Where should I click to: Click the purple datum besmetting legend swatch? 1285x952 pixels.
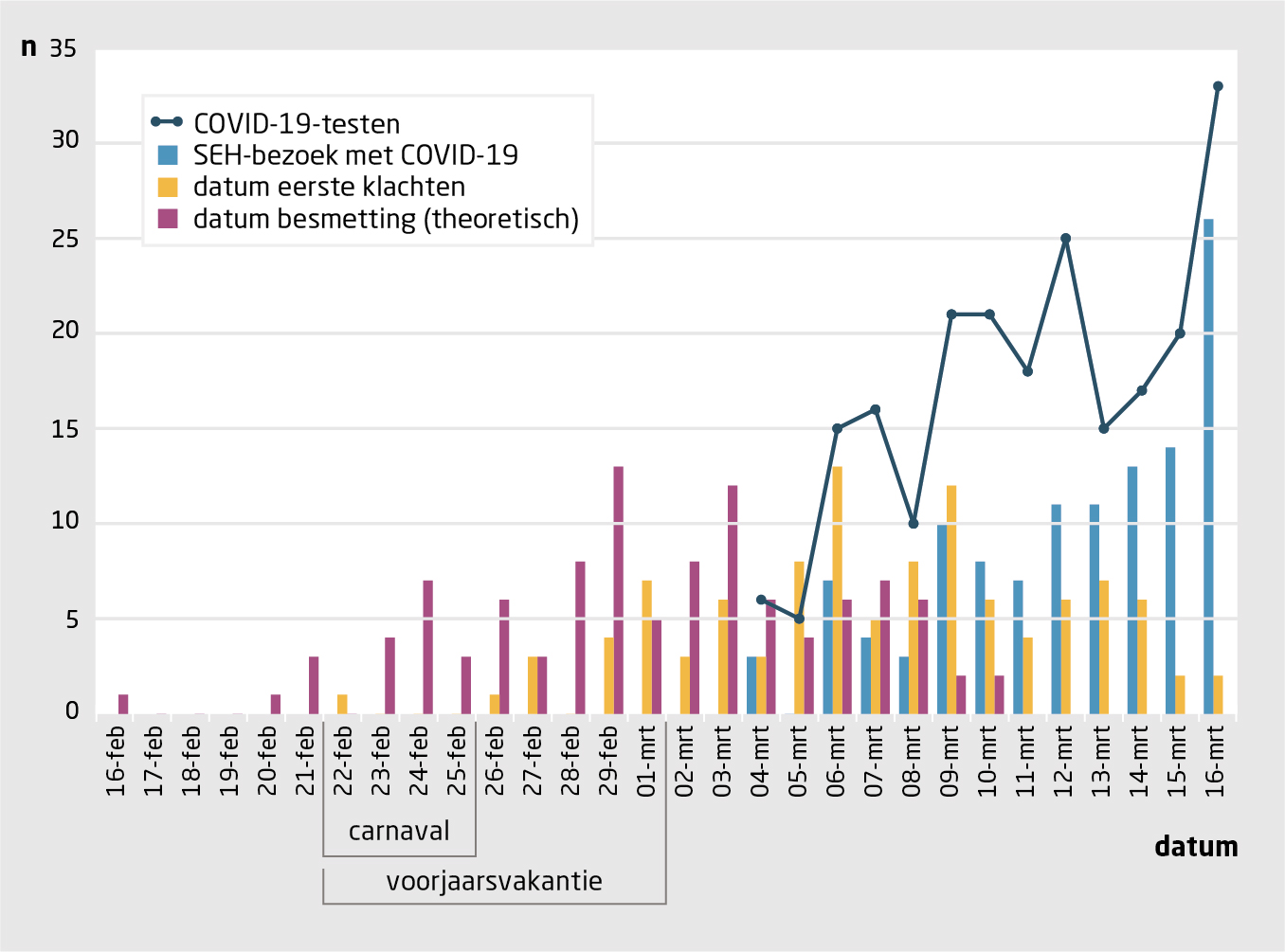(168, 219)
